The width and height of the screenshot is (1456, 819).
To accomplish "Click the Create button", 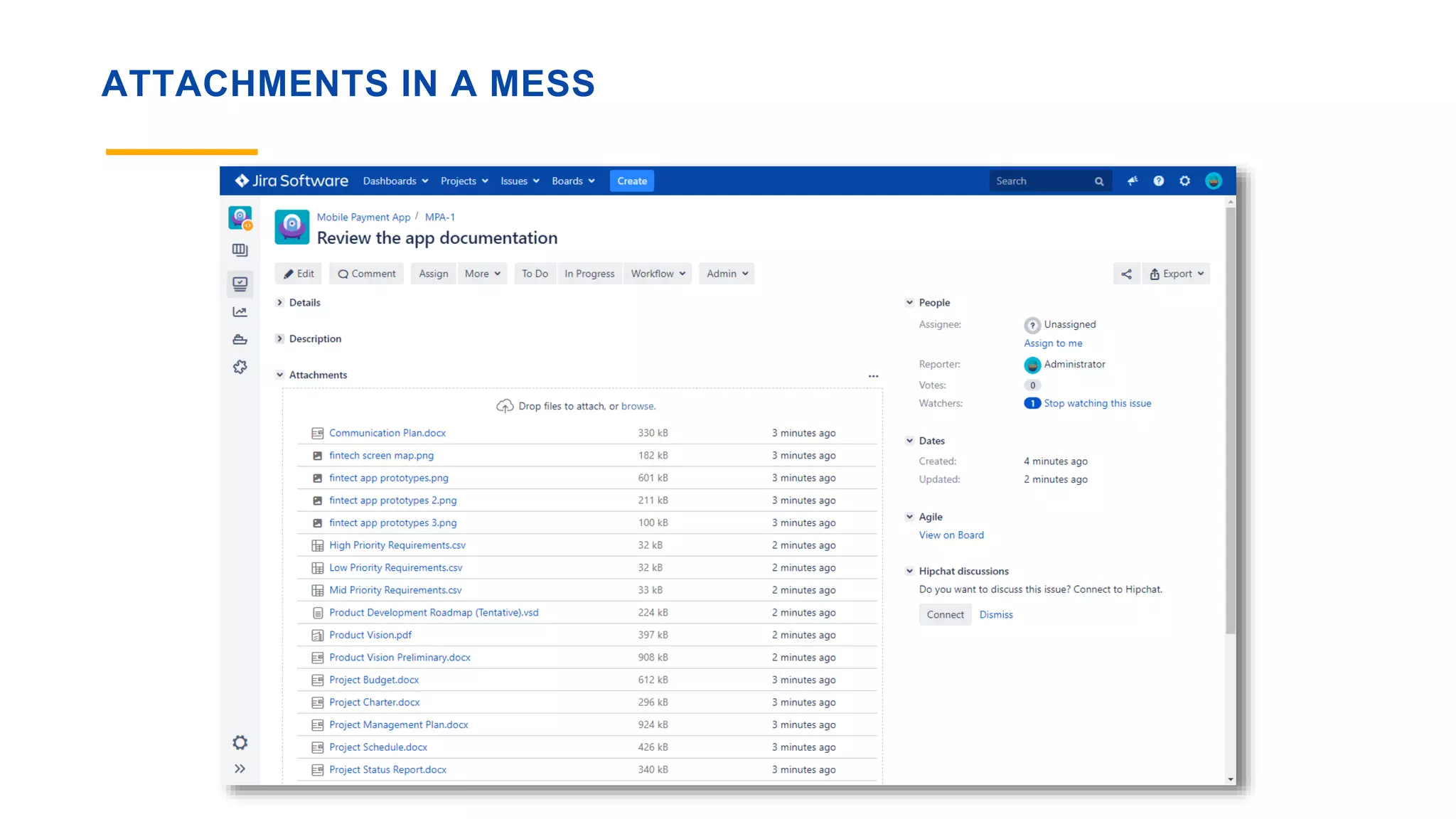I will click(x=632, y=181).
